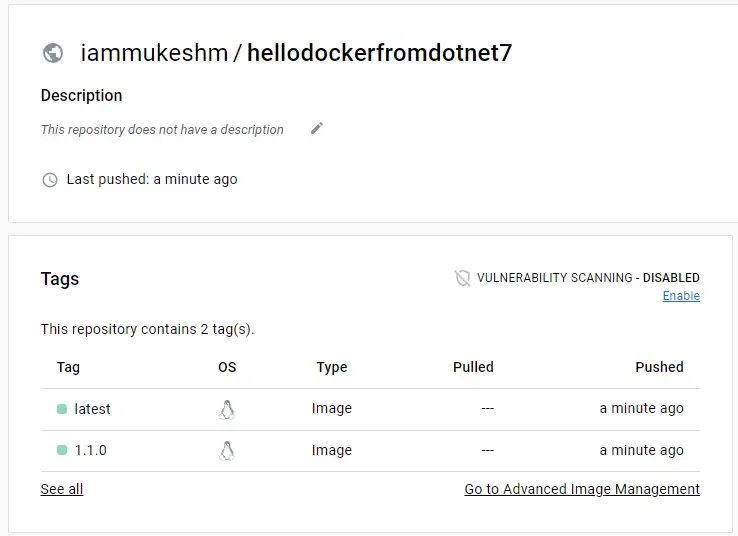The height and width of the screenshot is (536, 738).
Task: Enable vulnerability scanning via the Enable link
Action: [681, 296]
